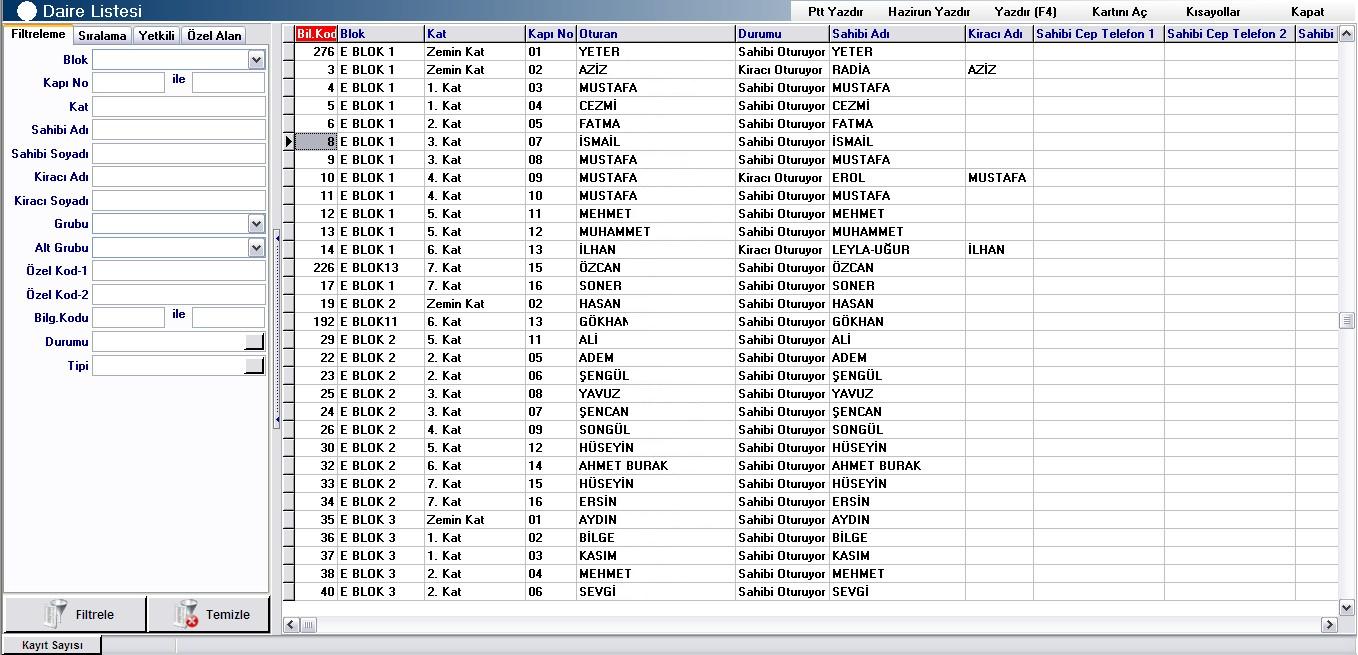Screen dimensions: 1358x655
Task: Open the Kısayollar menu
Action: (x=1213, y=12)
